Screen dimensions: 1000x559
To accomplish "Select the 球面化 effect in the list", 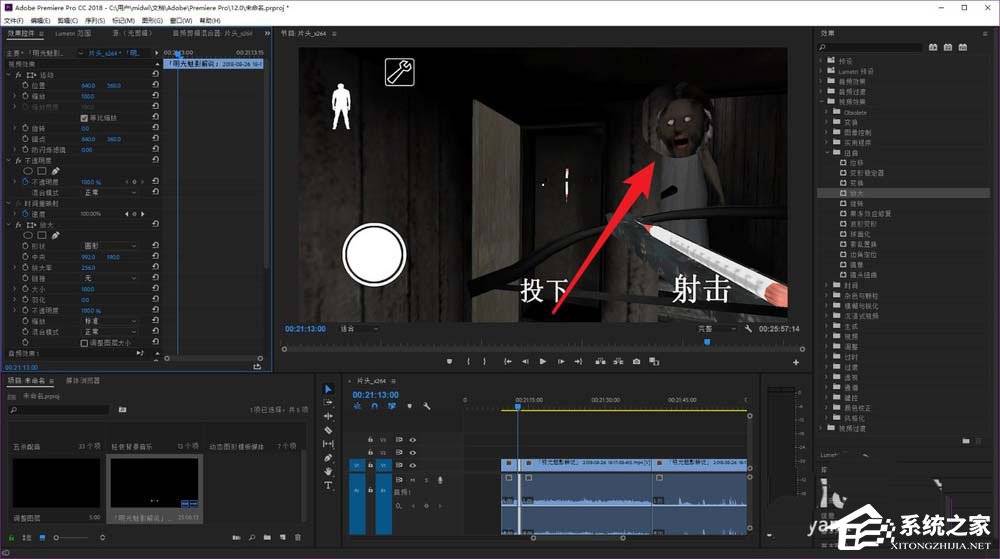I will pyautogui.click(x=858, y=234).
